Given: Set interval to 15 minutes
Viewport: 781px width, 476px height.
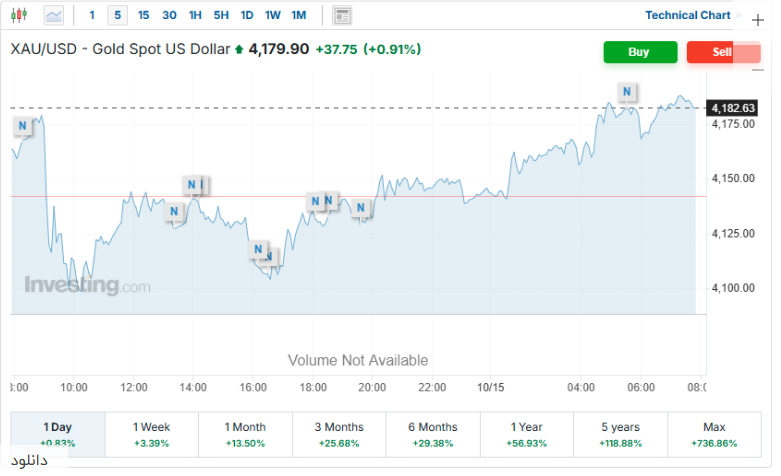Looking at the screenshot, I should [144, 15].
